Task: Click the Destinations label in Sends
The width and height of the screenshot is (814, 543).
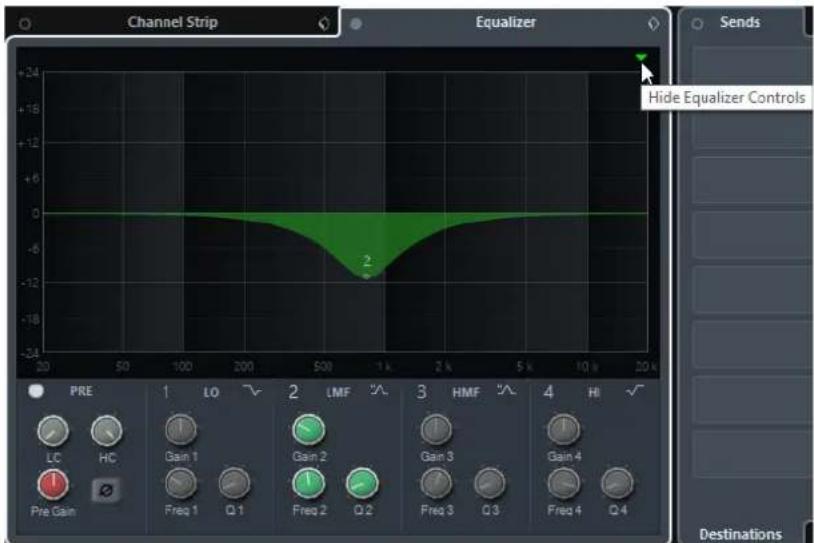Action: (x=740, y=534)
